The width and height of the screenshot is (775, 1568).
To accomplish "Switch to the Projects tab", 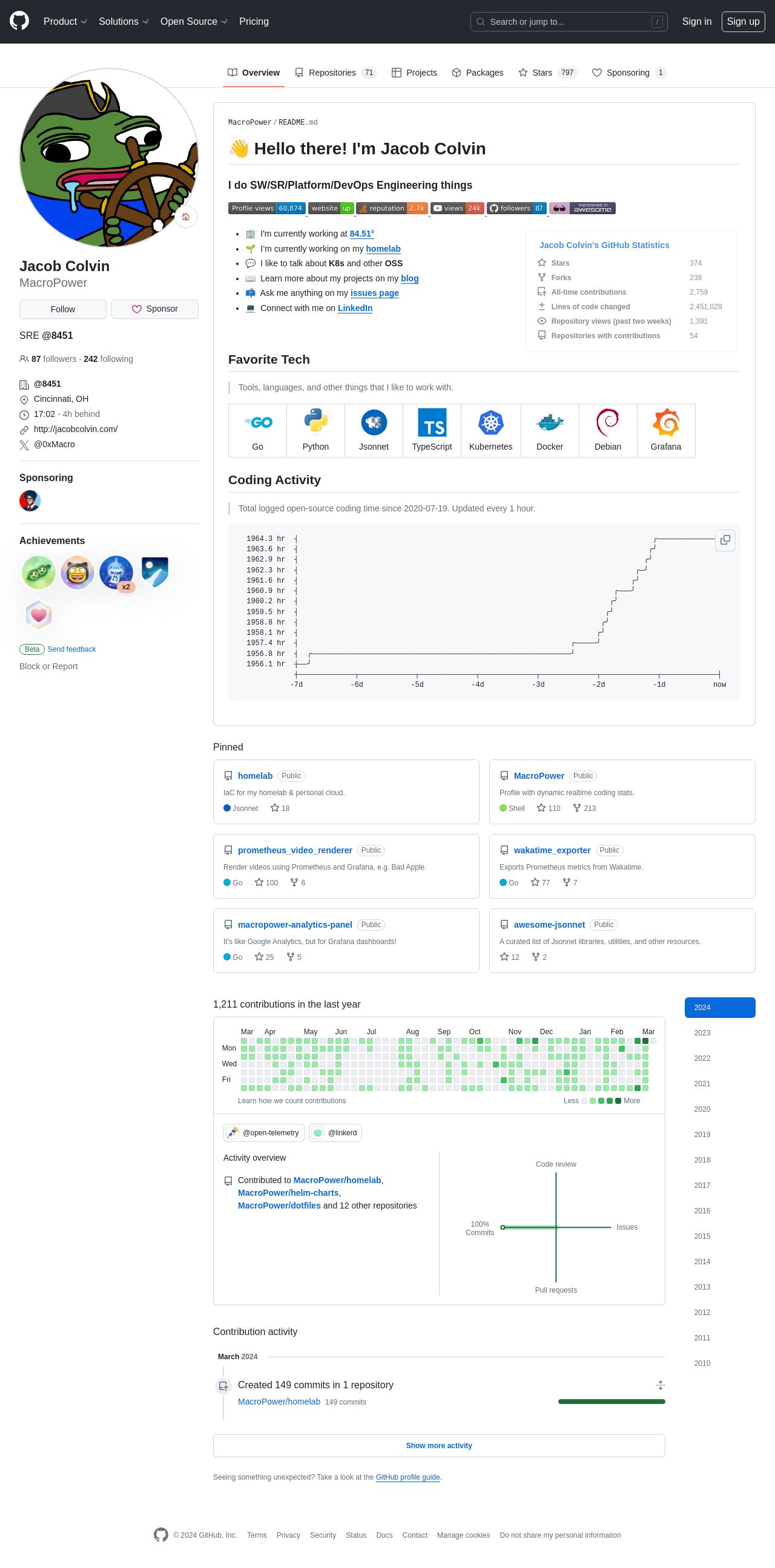I will click(x=415, y=73).
